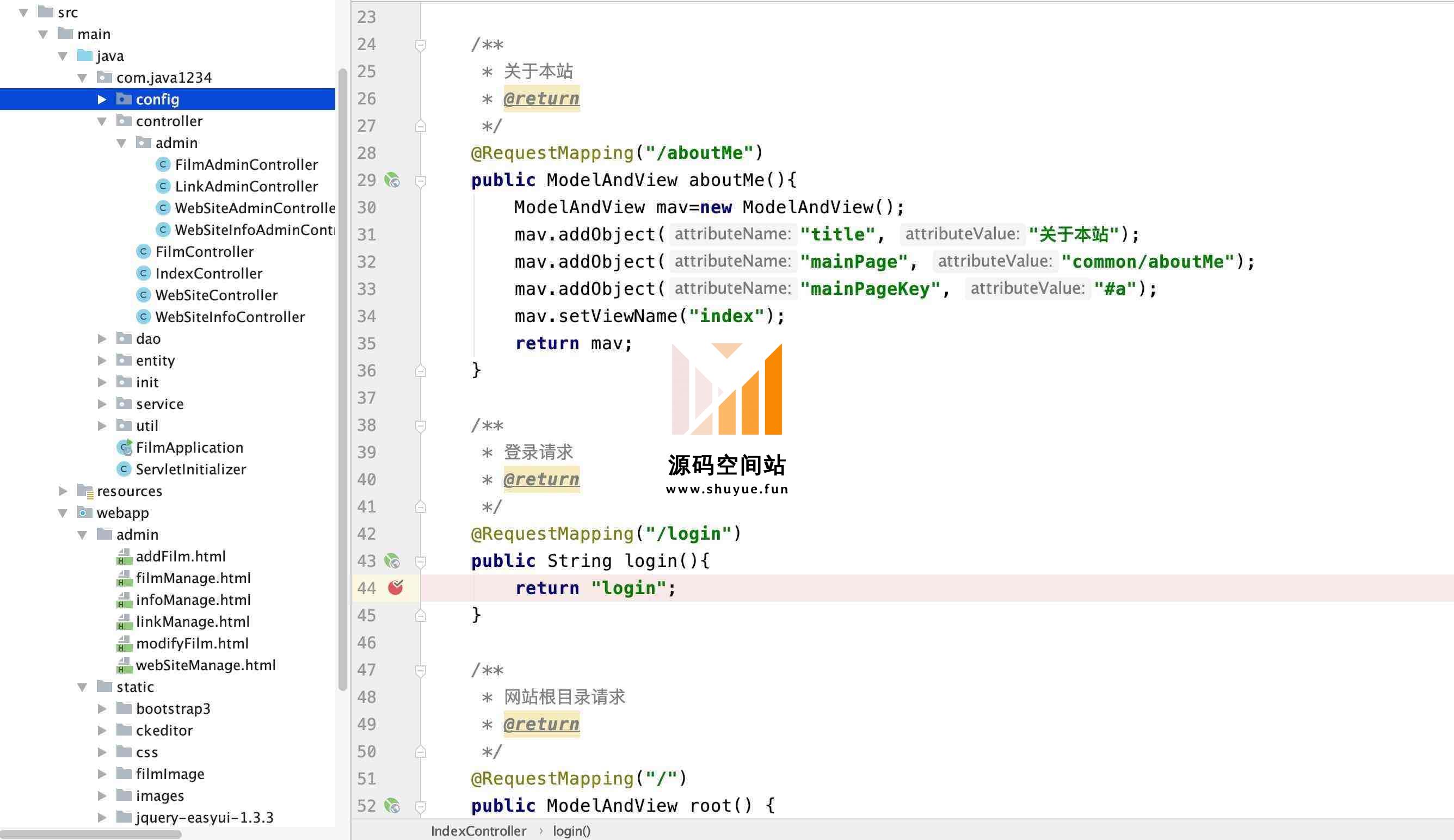Open FilmController class
1454x840 pixels.
point(195,251)
